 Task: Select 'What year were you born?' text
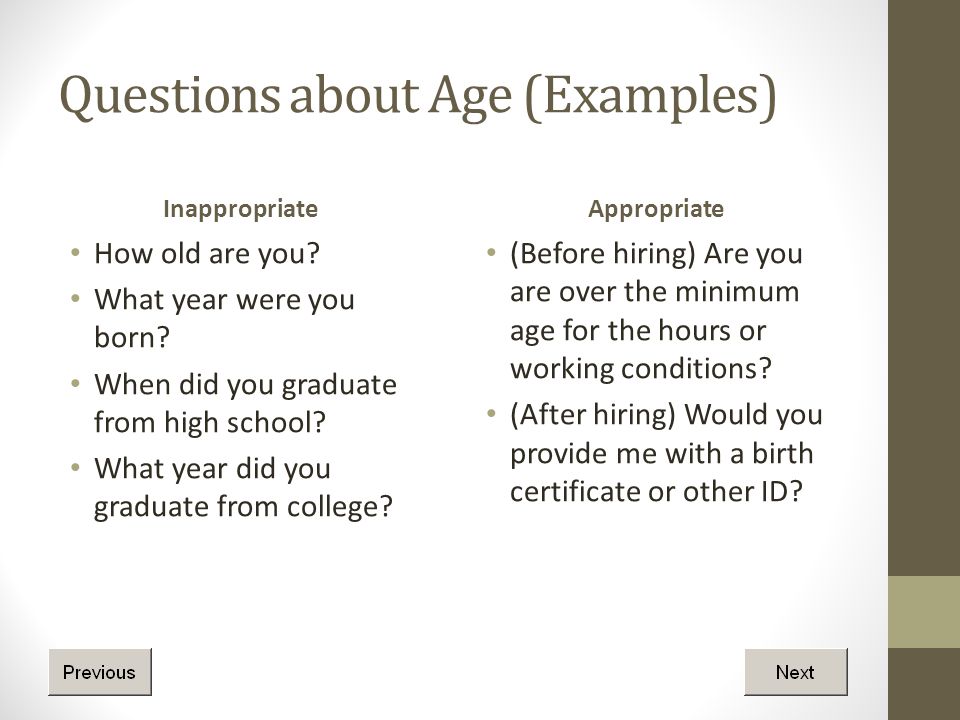[224, 318]
